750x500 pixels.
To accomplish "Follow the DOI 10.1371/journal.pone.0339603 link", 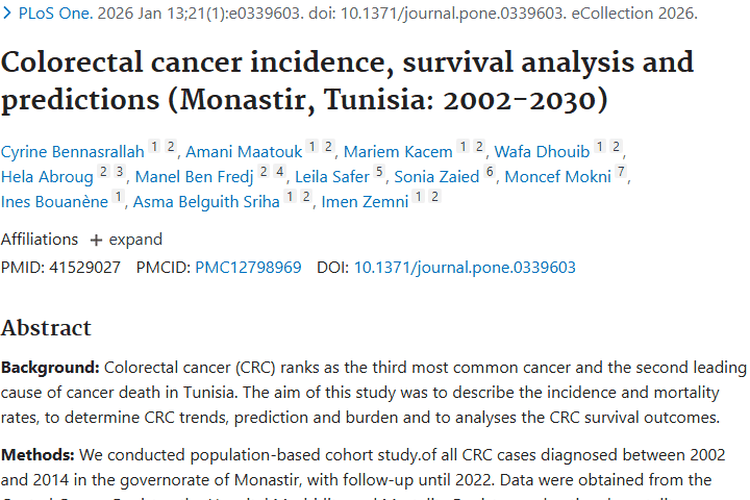I will pos(465,267).
